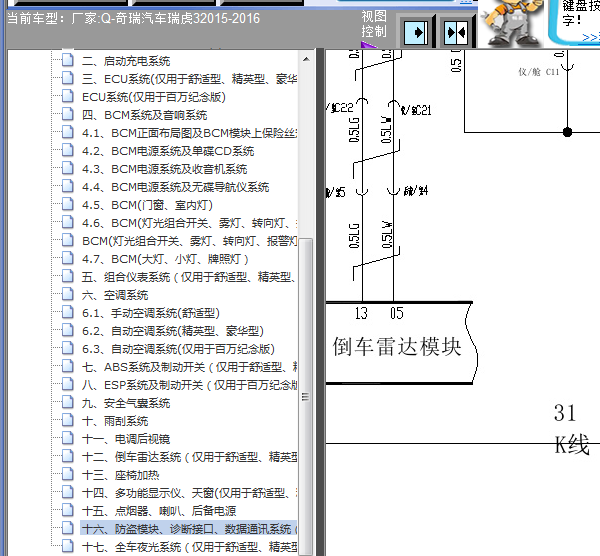Open unnumbered BCM(灯光组合开关、雾灯、转向灯、报警灯 entry
The height and width of the screenshot is (556, 600).
189,241
